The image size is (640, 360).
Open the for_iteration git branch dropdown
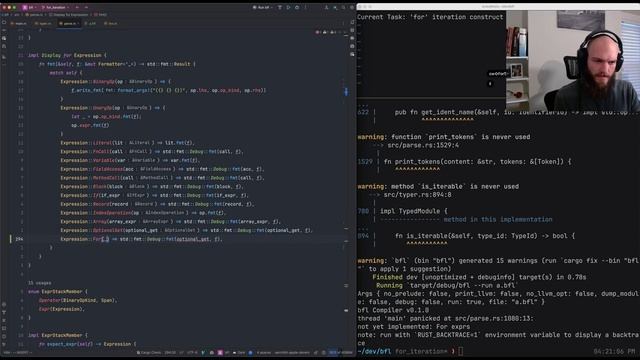coord(56,7)
